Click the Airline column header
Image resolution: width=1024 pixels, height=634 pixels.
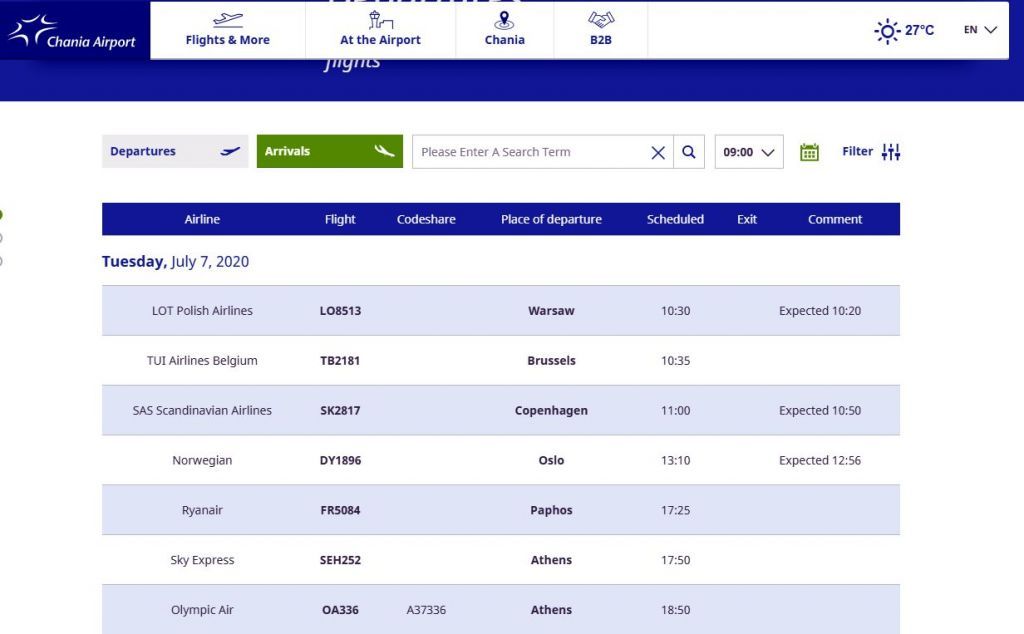click(202, 219)
